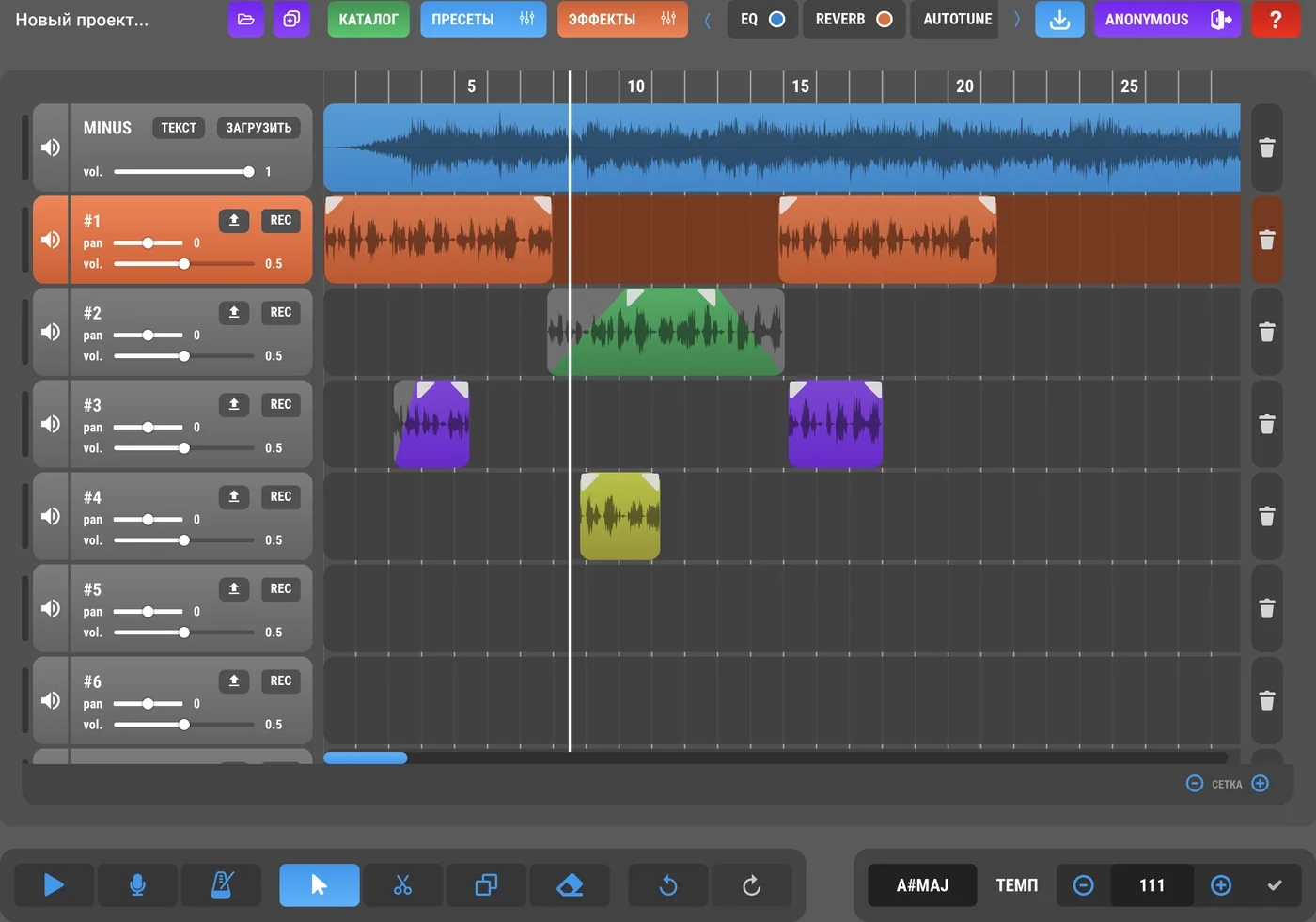The width and height of the screenshot is (1316, 922).
Task: Redo the last action
Action: [751, 885]
